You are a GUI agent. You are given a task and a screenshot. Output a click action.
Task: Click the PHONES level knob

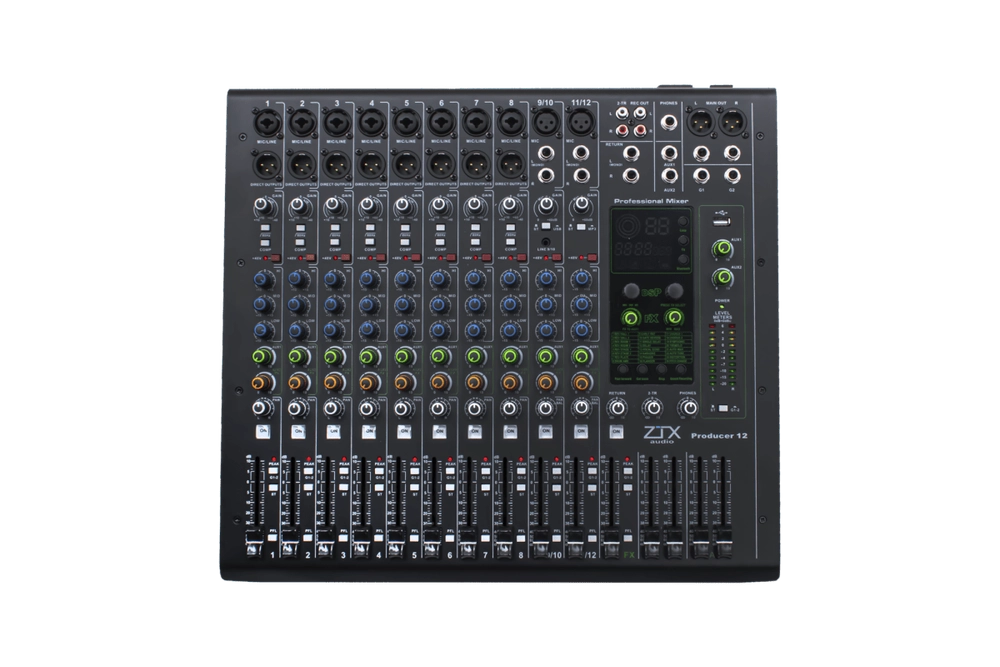(688, 408)
